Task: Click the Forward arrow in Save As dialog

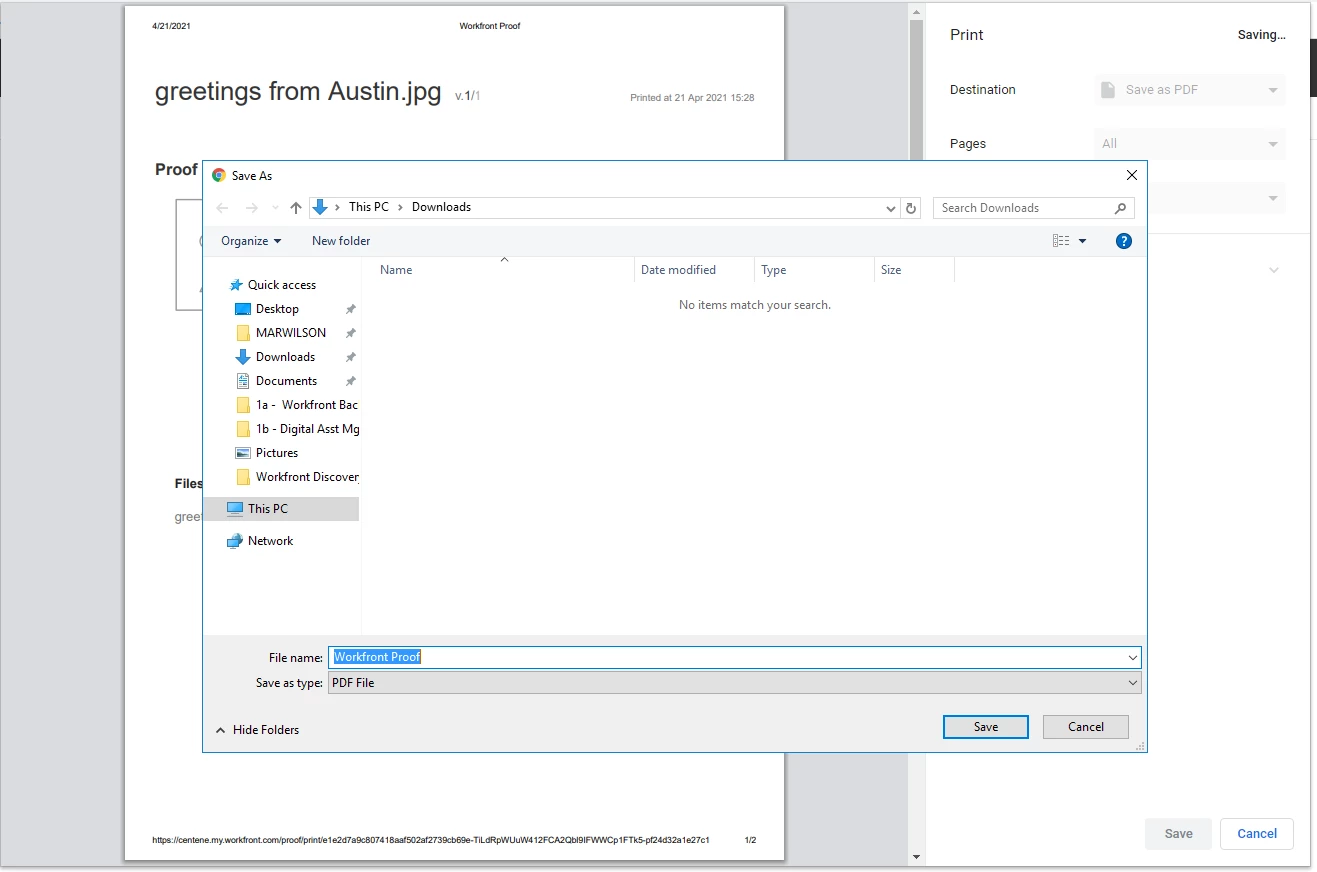Action: (x=252, y=208)
